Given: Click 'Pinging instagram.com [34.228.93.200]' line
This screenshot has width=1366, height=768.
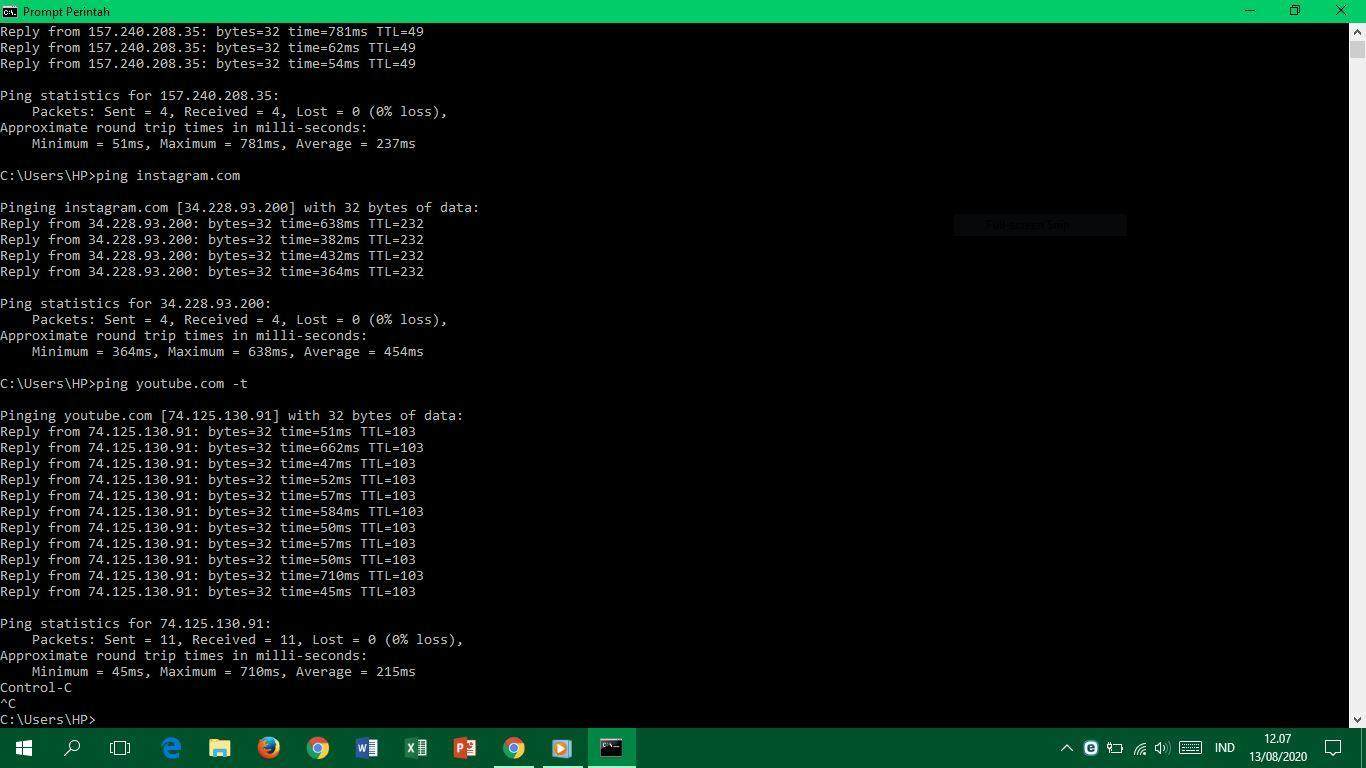Looking at the screenshot, I should (x=240, y=208).
